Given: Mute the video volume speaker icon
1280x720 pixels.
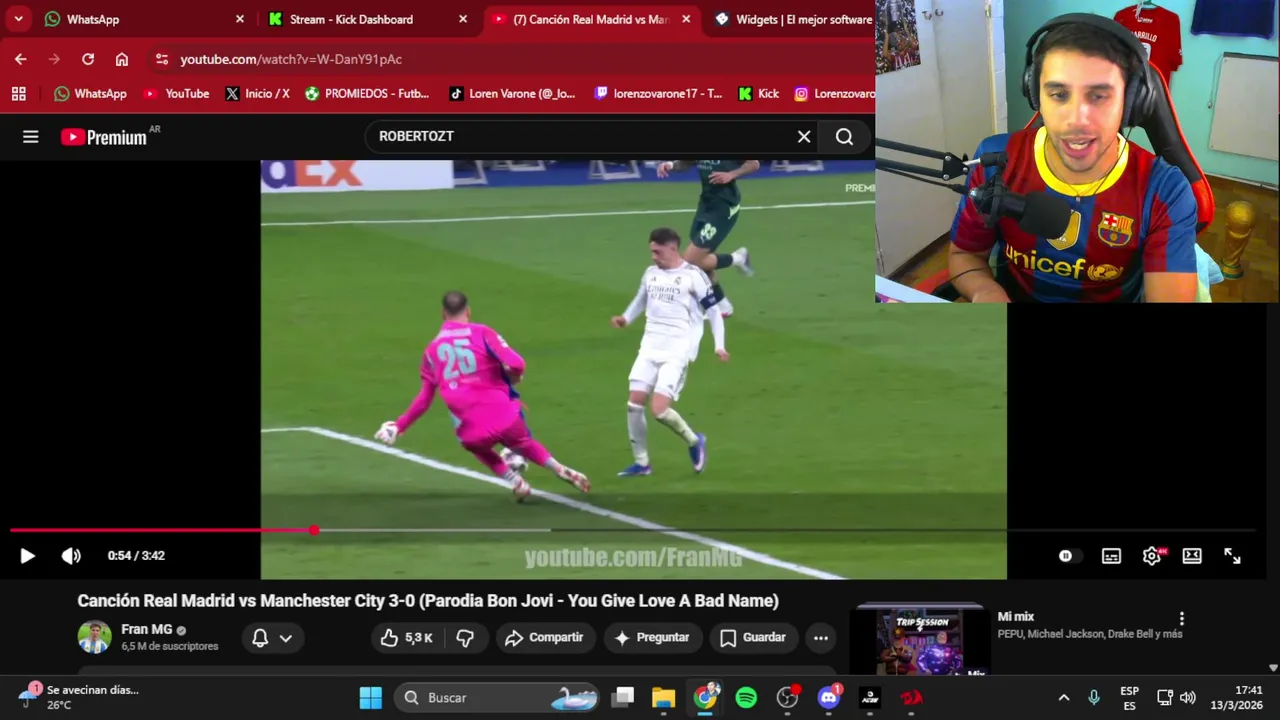Looking at the screenshot, I should 71,556.
